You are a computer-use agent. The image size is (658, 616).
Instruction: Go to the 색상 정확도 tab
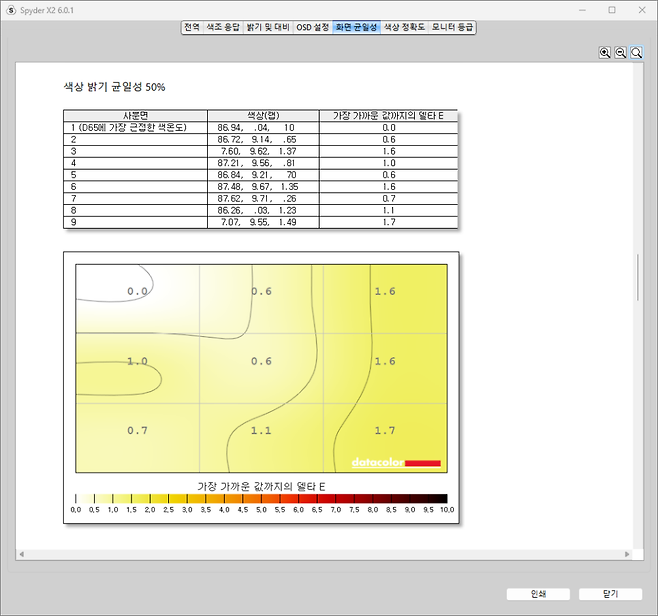point(404,27)
